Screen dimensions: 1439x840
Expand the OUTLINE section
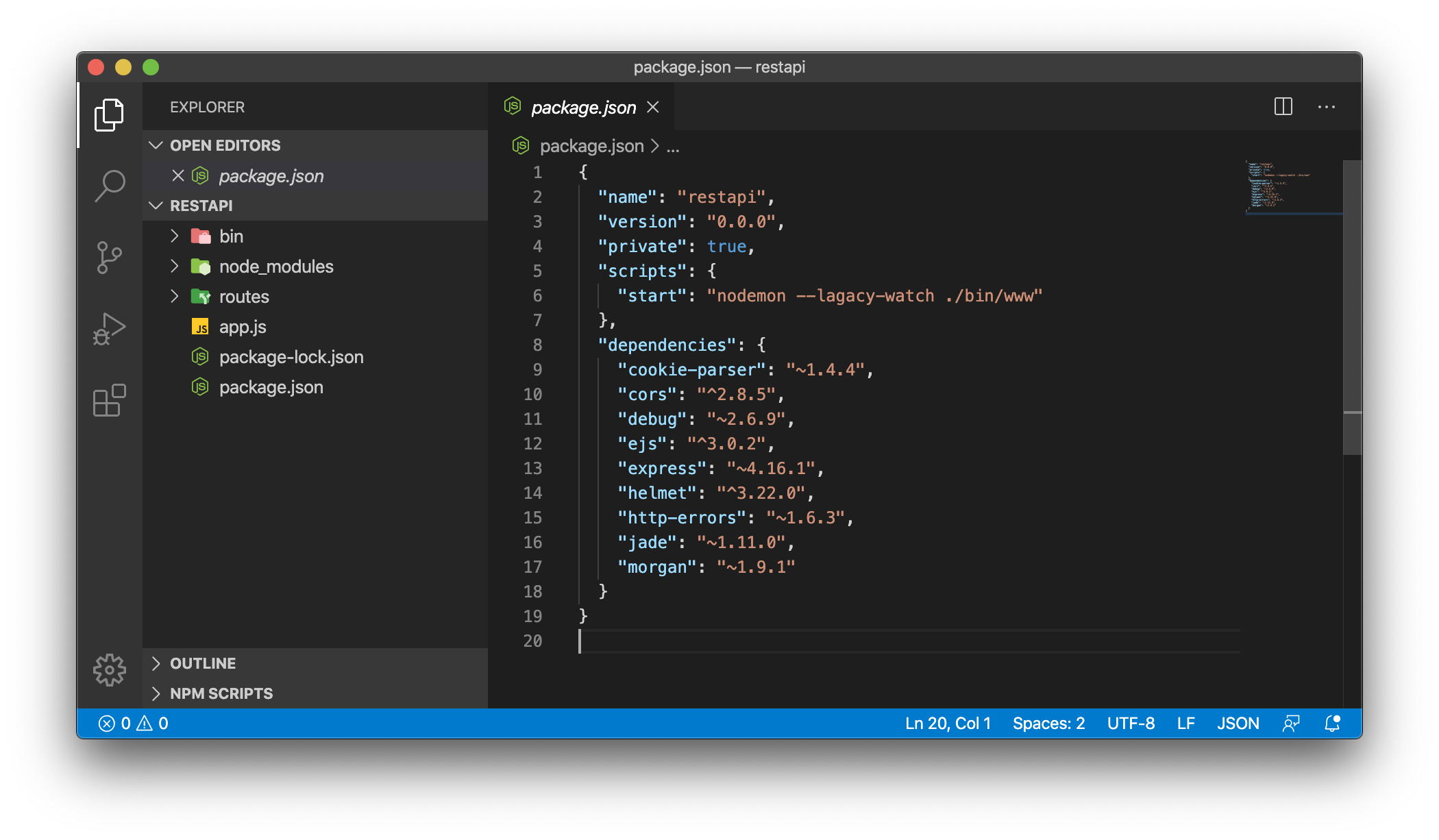coord(203,663)
